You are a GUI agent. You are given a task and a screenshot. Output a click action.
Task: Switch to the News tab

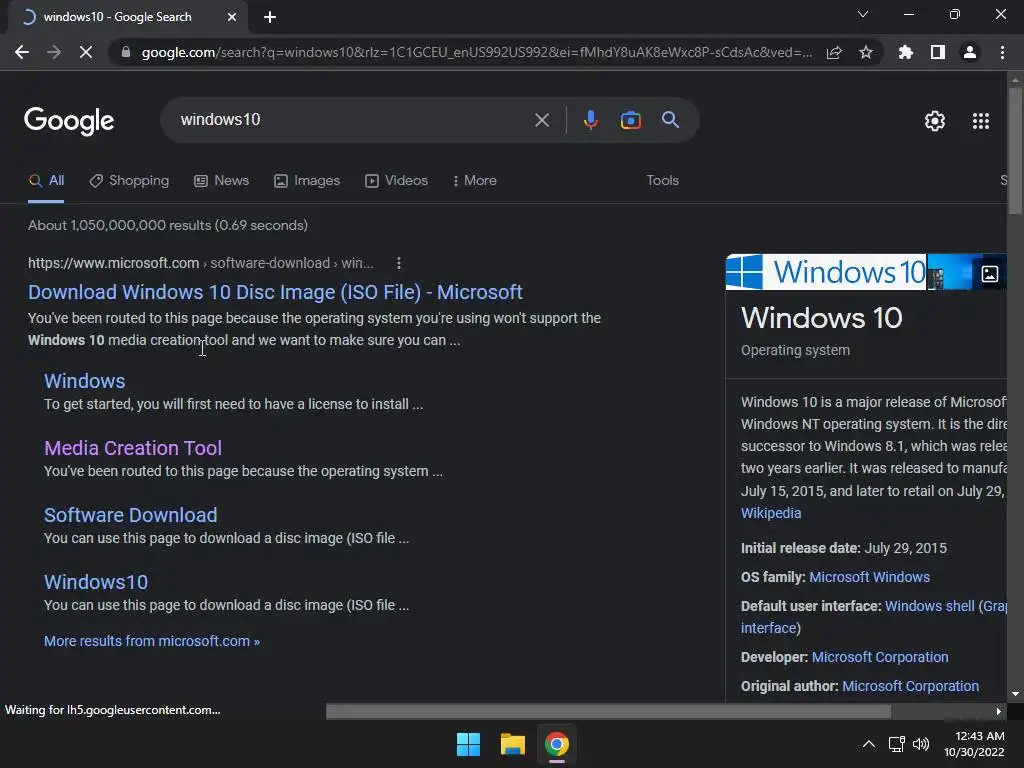[222, 181]
